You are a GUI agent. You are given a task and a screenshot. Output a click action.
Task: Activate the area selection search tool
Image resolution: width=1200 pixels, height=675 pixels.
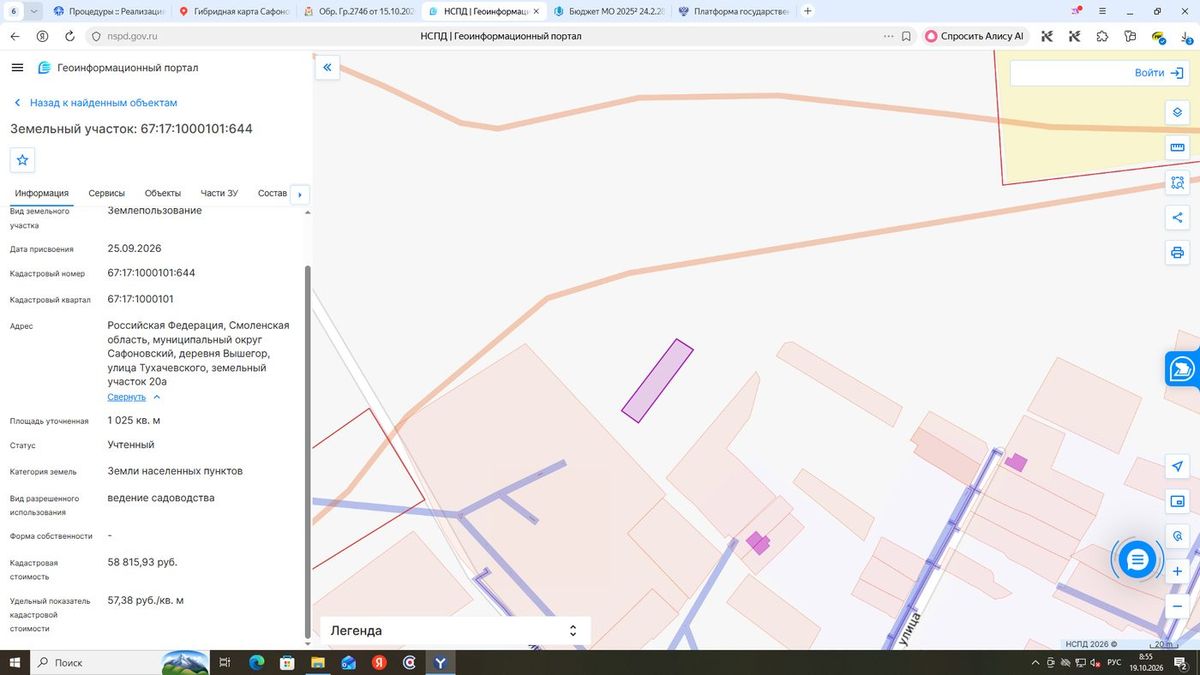coord(1177,183)
